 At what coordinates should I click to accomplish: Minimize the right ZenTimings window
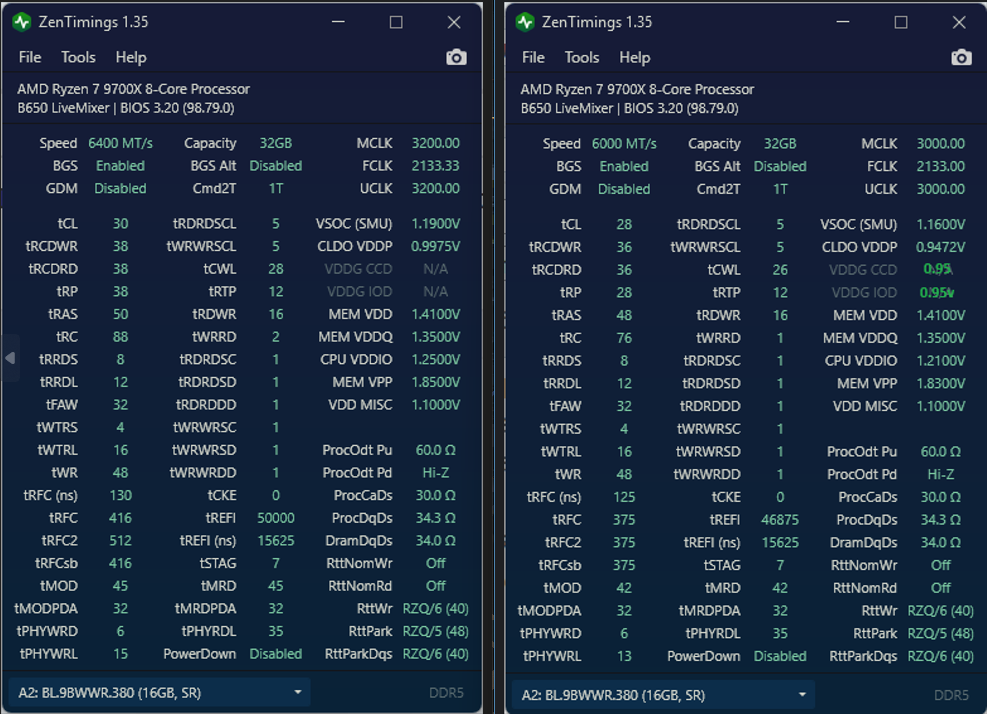pyautogui.click(x=843, y=22)
